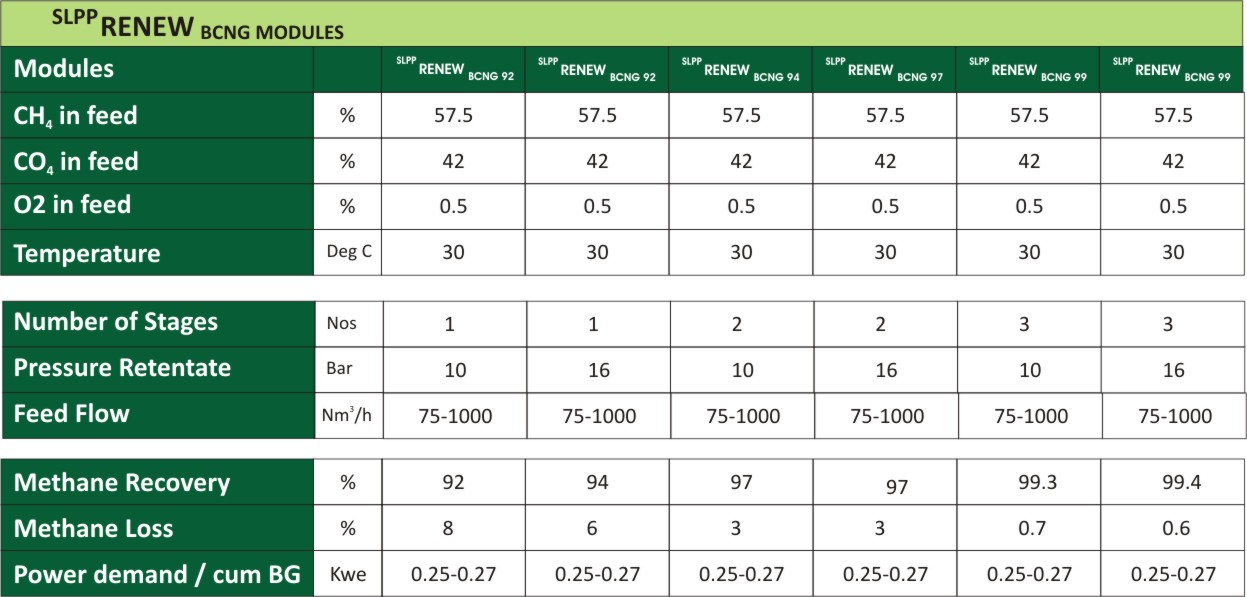The height and width of the screenshot is (597, 1247).
Task: Select the Deg C unit cell
Action: (348, 252)
